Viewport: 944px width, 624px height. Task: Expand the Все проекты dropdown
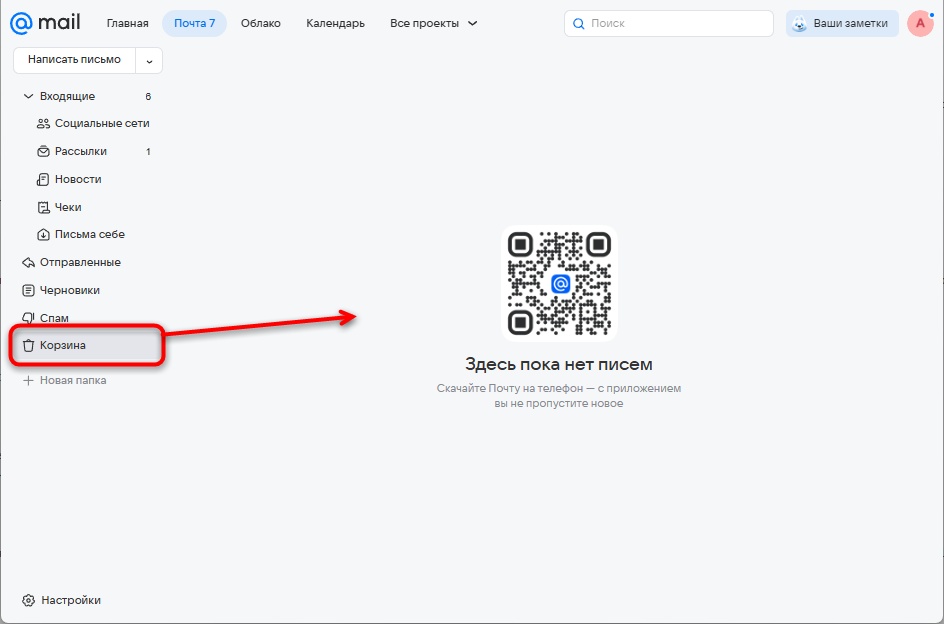tap(433, 23)
